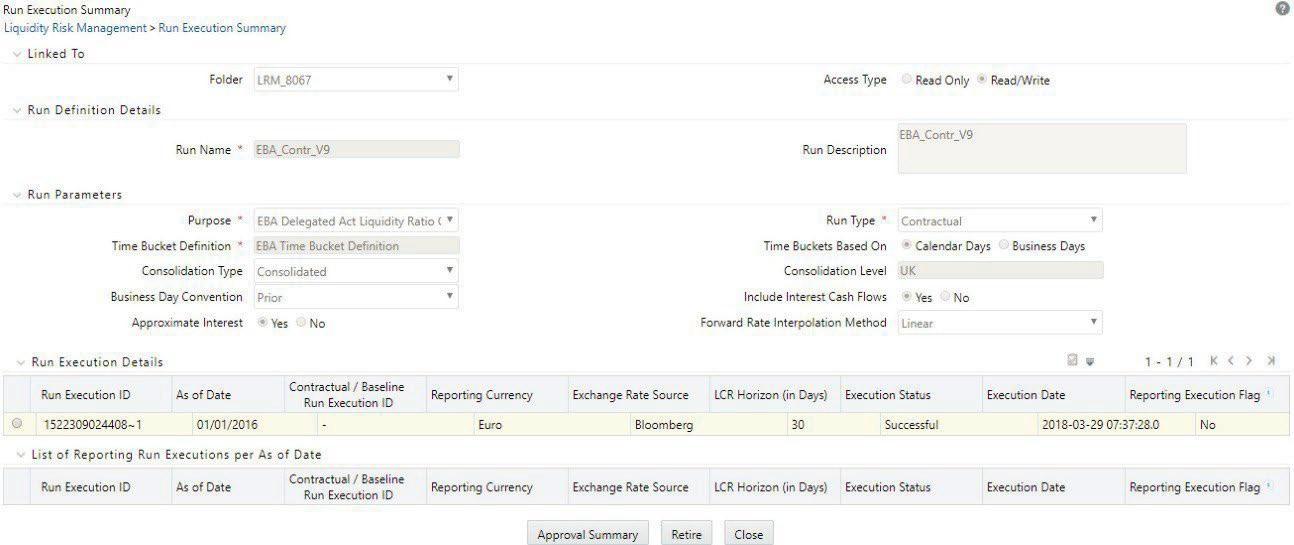
Task: Choose Business Days for time buckets
Action: tap(1003, 245)
